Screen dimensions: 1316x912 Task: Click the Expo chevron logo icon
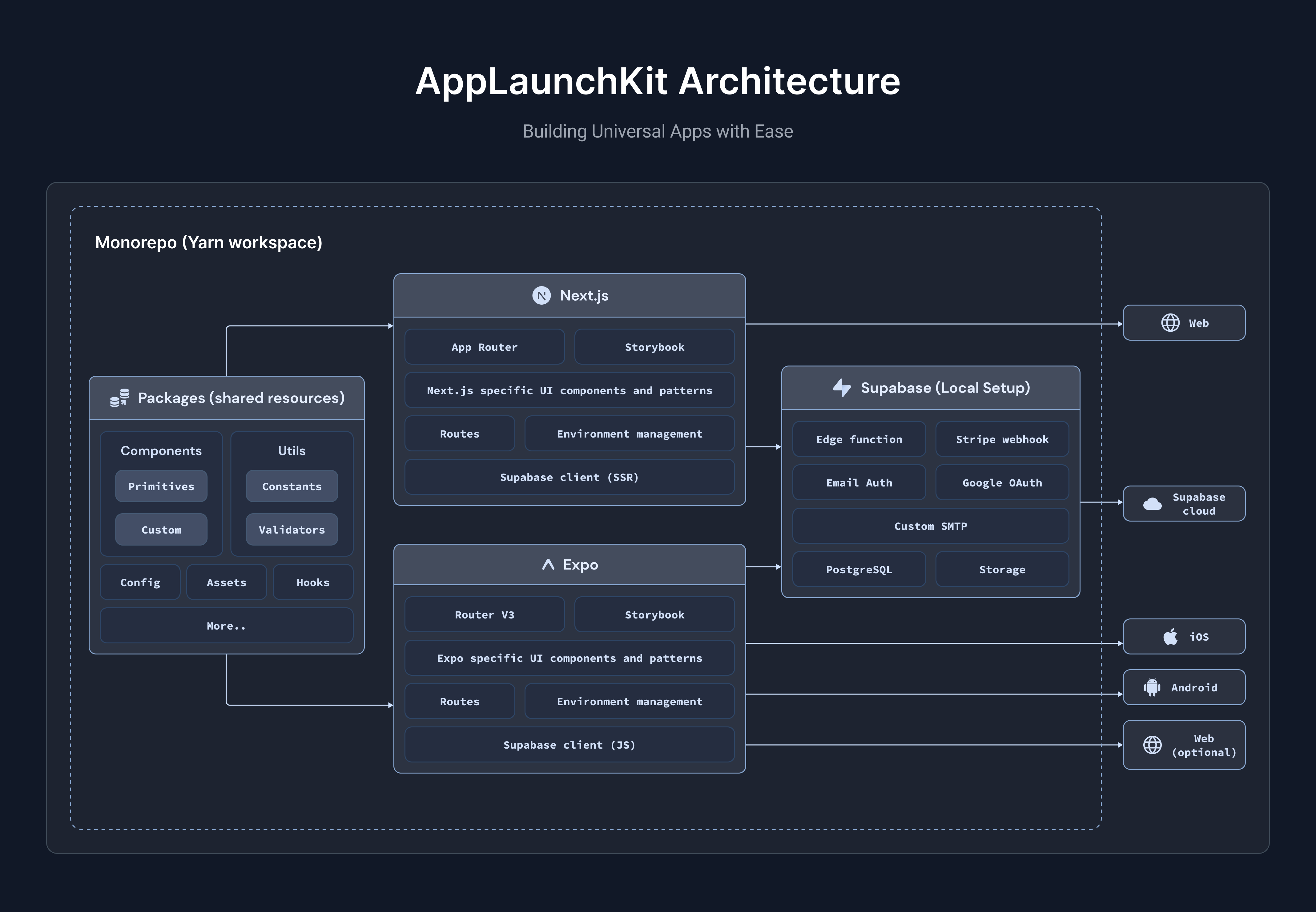point(548,565)
